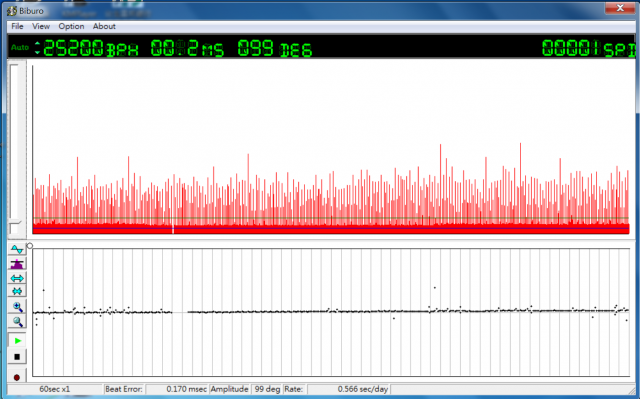Image resolution: width=640 pixels, height=399 pixels.
Task: Start playback with green play button
Action: pos(17,341)
